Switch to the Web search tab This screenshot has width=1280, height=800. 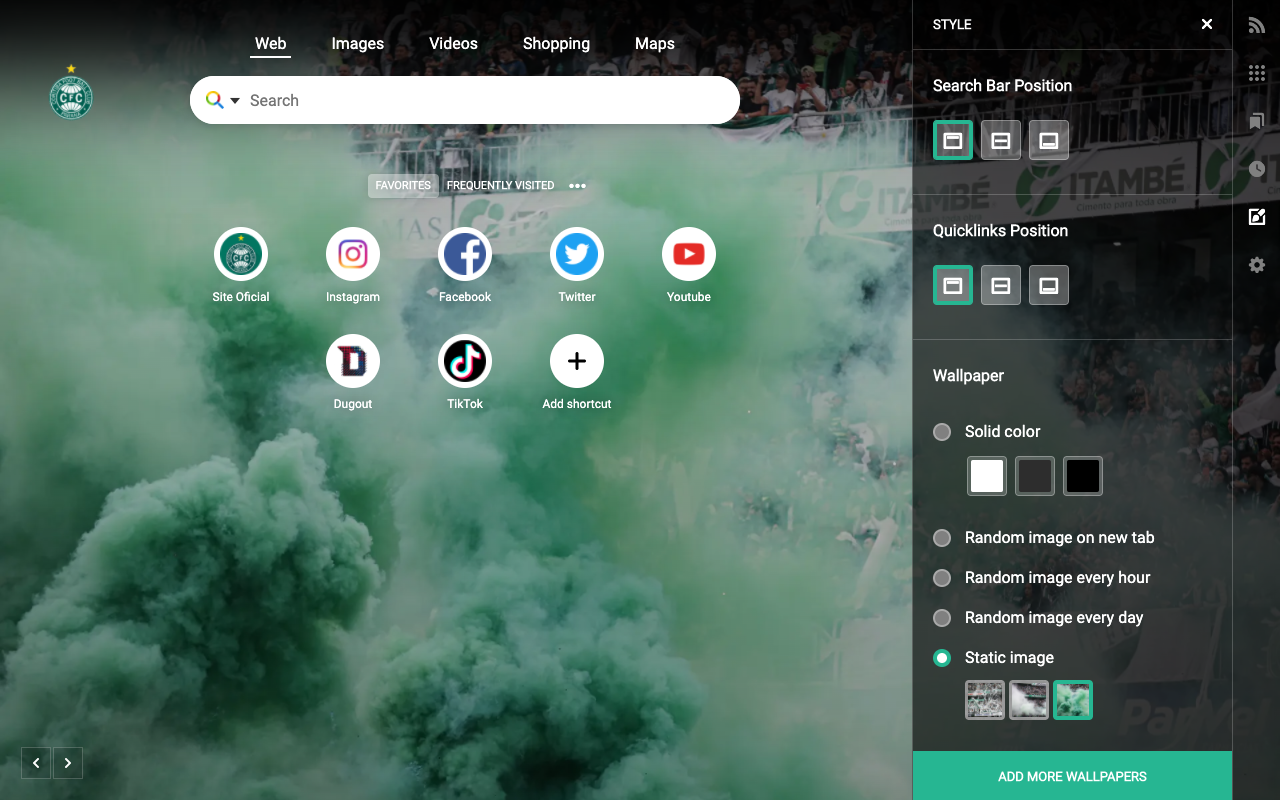click(271, 44)
